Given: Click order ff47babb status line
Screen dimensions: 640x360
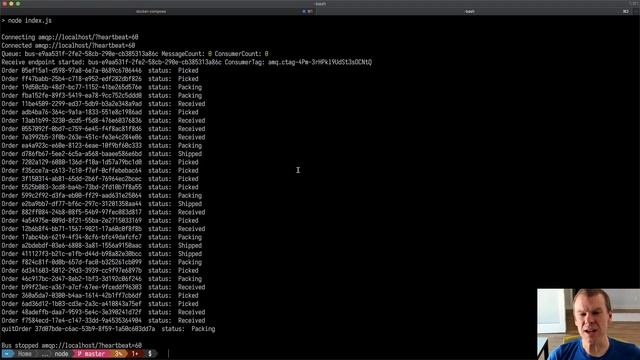Looking at the screenshot, I should tap(100, 79).
